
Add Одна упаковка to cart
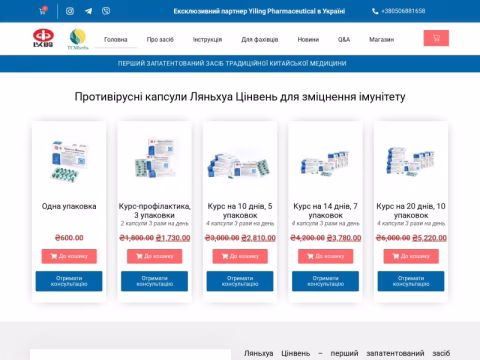click(x=69, y=256)
